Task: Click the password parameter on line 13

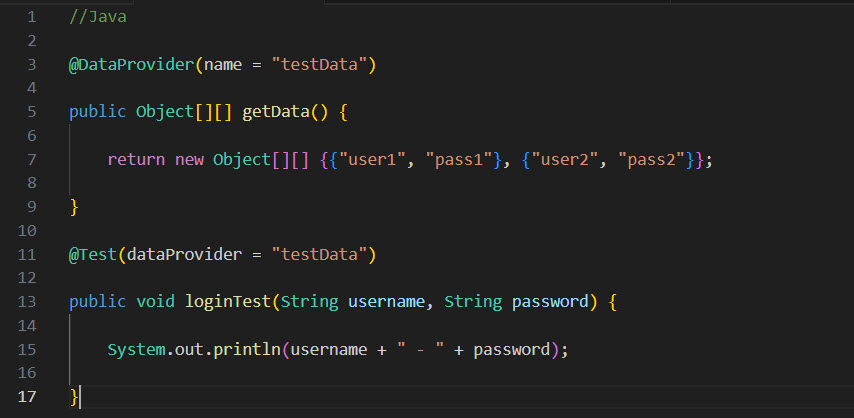Action: (549, 302)
